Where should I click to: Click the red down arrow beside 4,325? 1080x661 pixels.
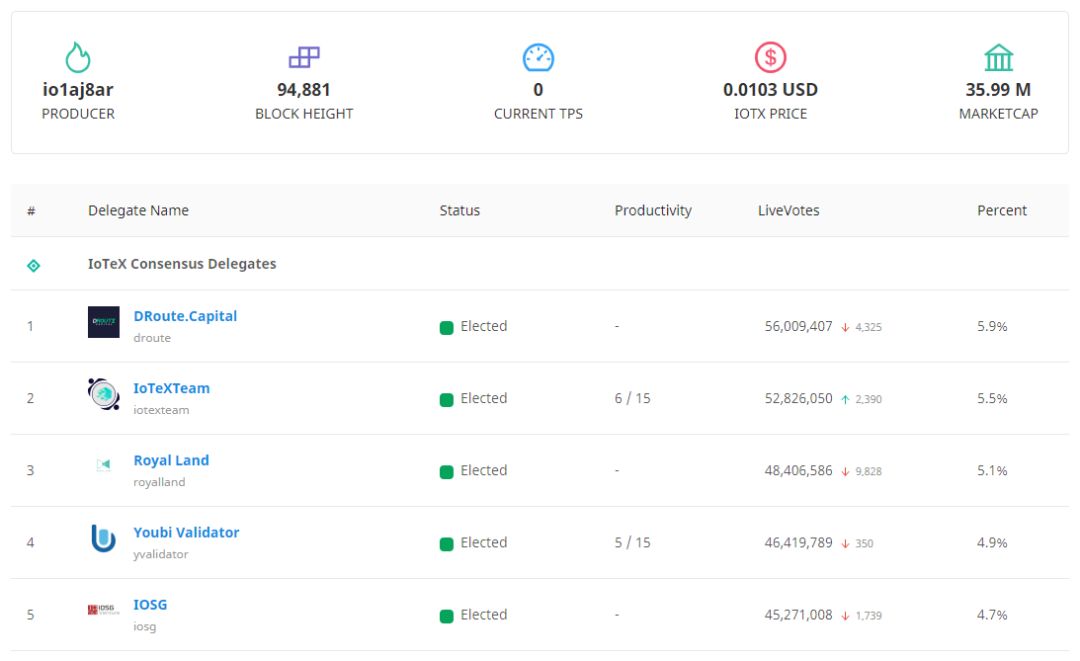coord(845,327)
